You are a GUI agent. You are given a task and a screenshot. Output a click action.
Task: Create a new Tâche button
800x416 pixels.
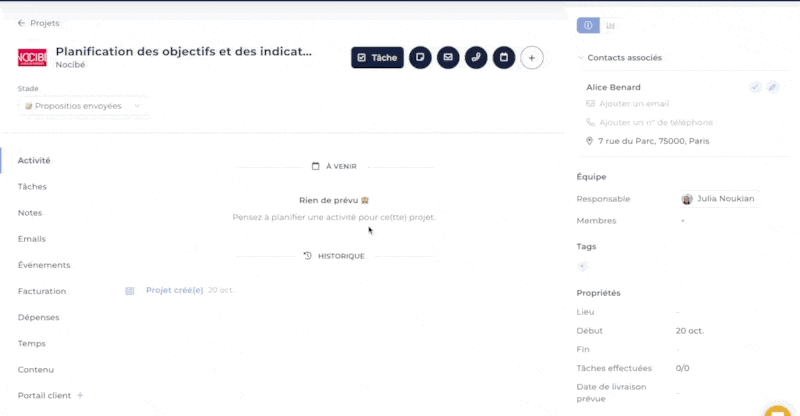pyautogui.click(x=377, y=58)
